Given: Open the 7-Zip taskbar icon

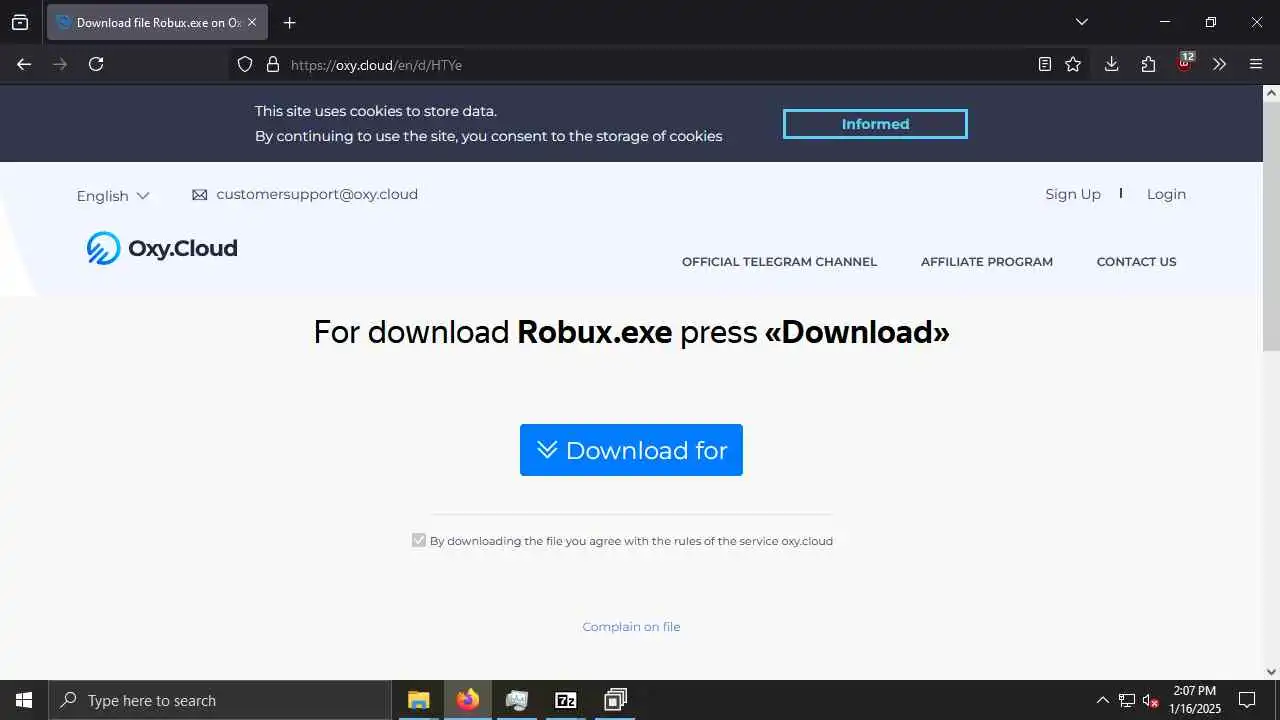Looking at the screenshot, I should 566,700.
